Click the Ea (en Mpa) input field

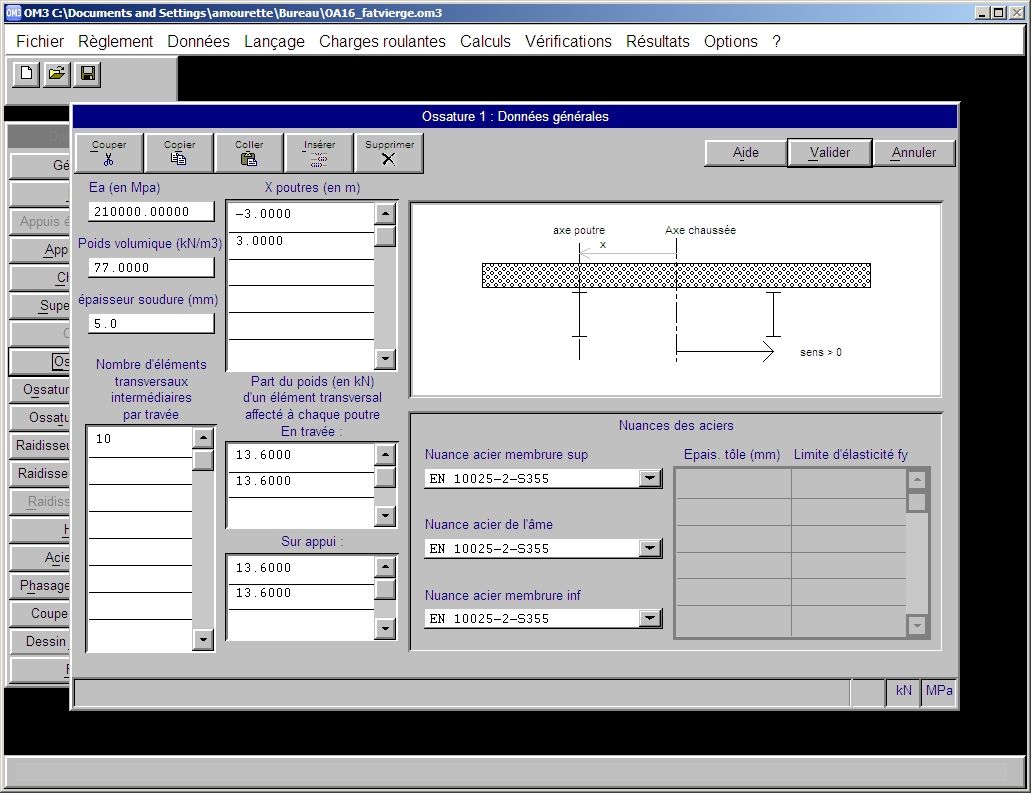click(151, 212)
